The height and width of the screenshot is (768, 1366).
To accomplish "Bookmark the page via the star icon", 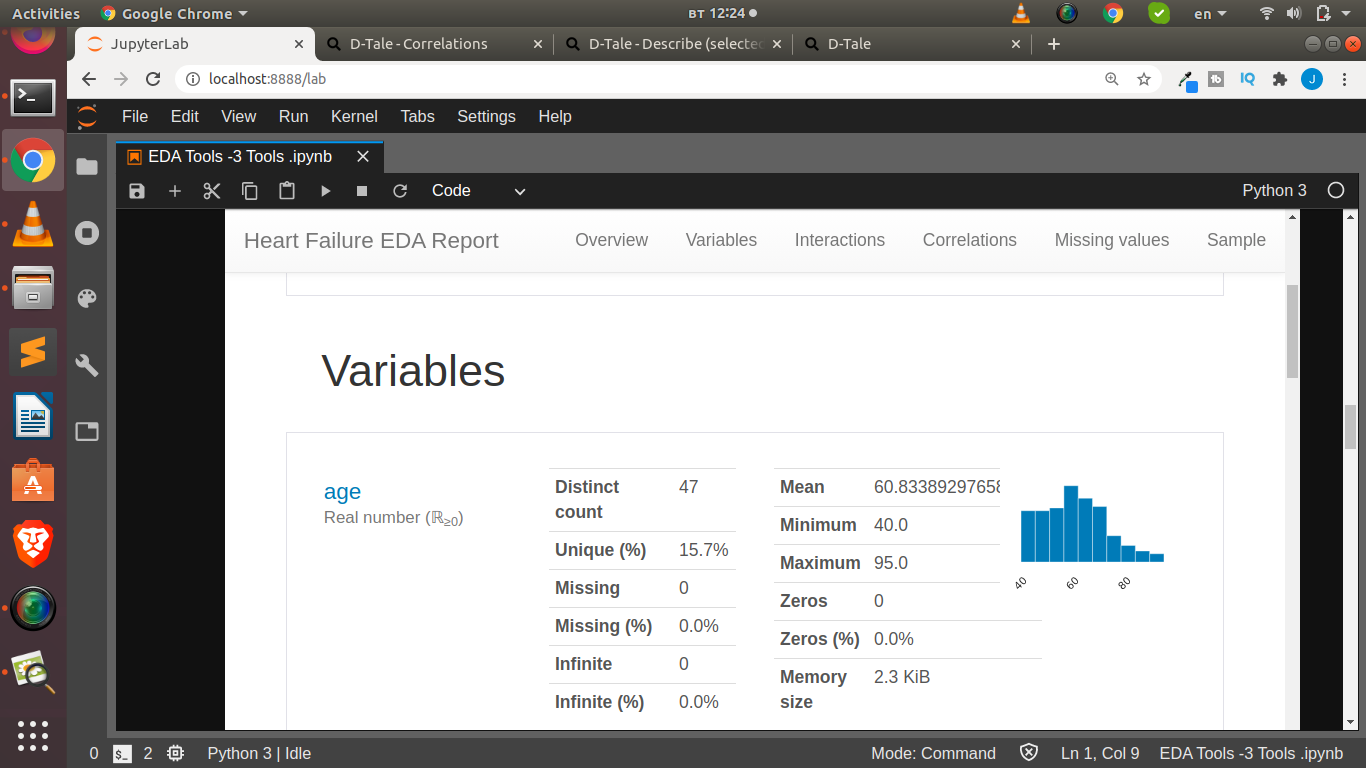I will (1143, 78).
